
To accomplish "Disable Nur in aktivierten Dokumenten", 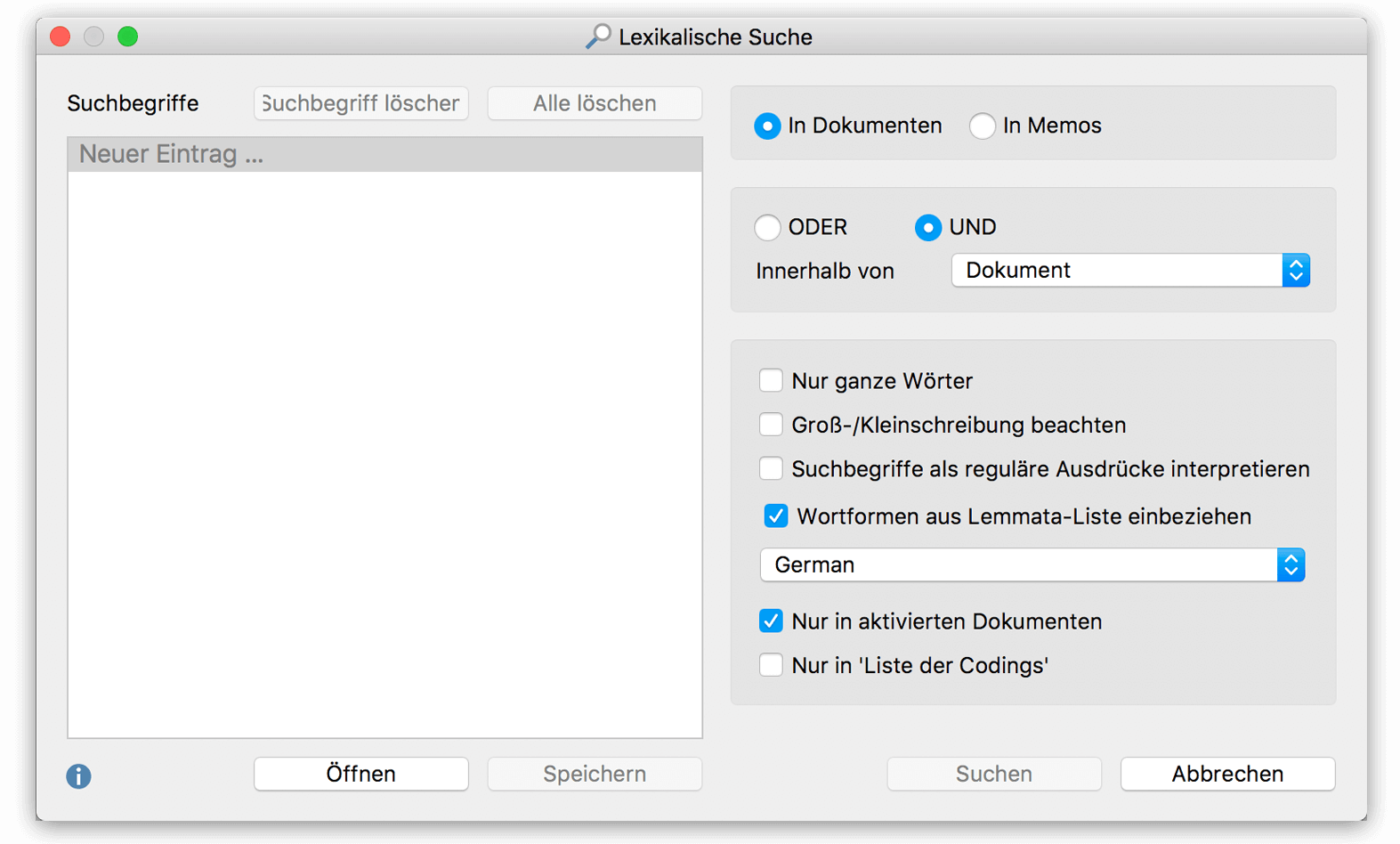I will pyautogui.click(x=771, y=621).
